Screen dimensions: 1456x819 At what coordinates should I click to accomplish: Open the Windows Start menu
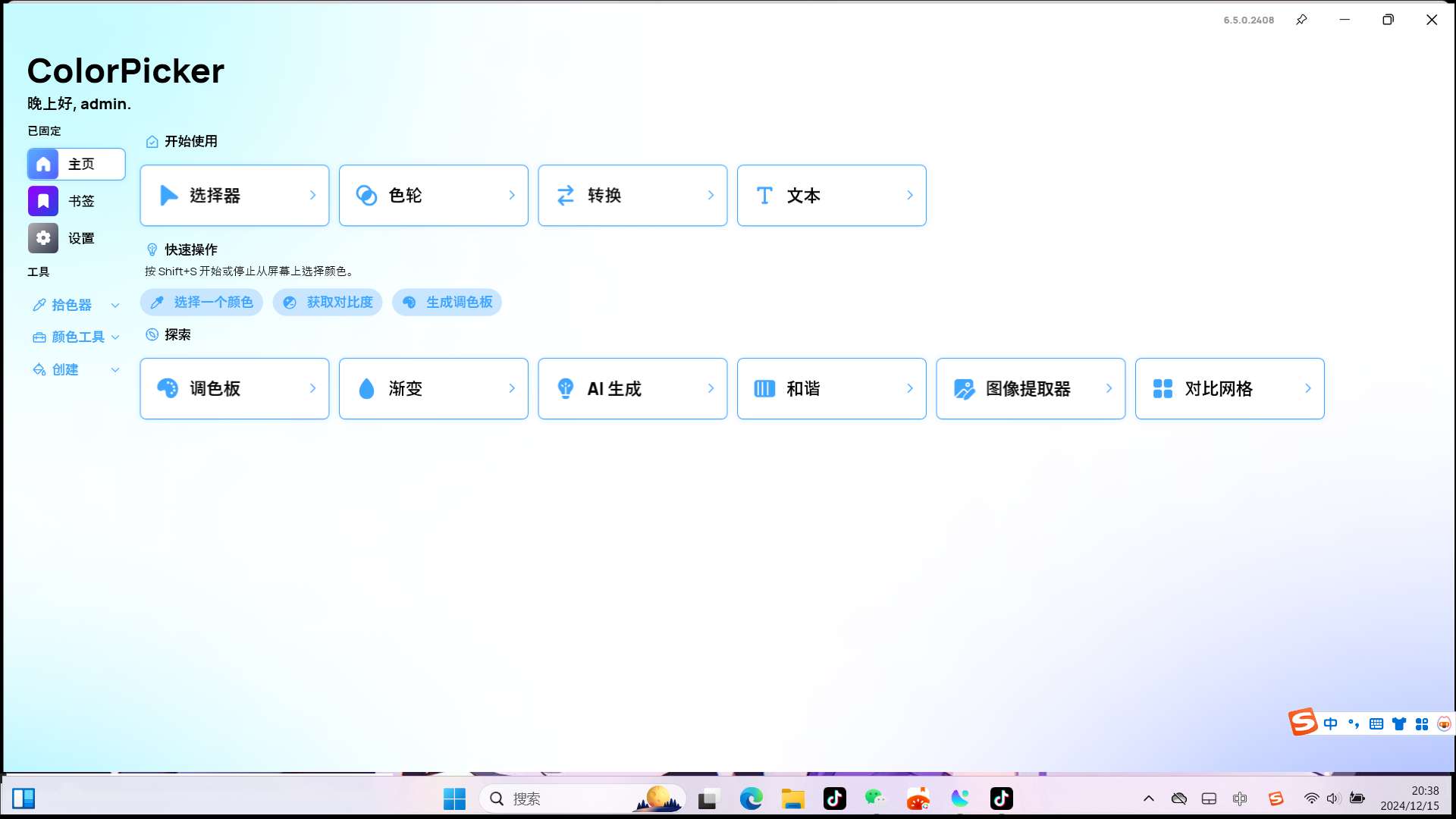pyautogui.click(x=454, y=799)
